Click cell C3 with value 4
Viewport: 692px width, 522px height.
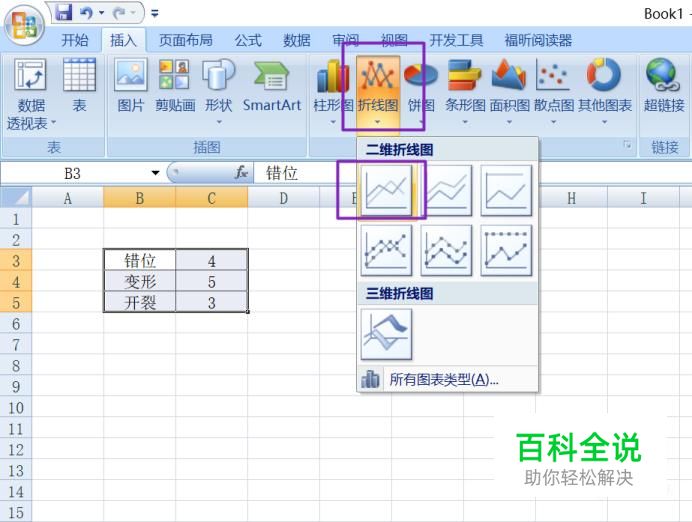[x=212, y=260]
